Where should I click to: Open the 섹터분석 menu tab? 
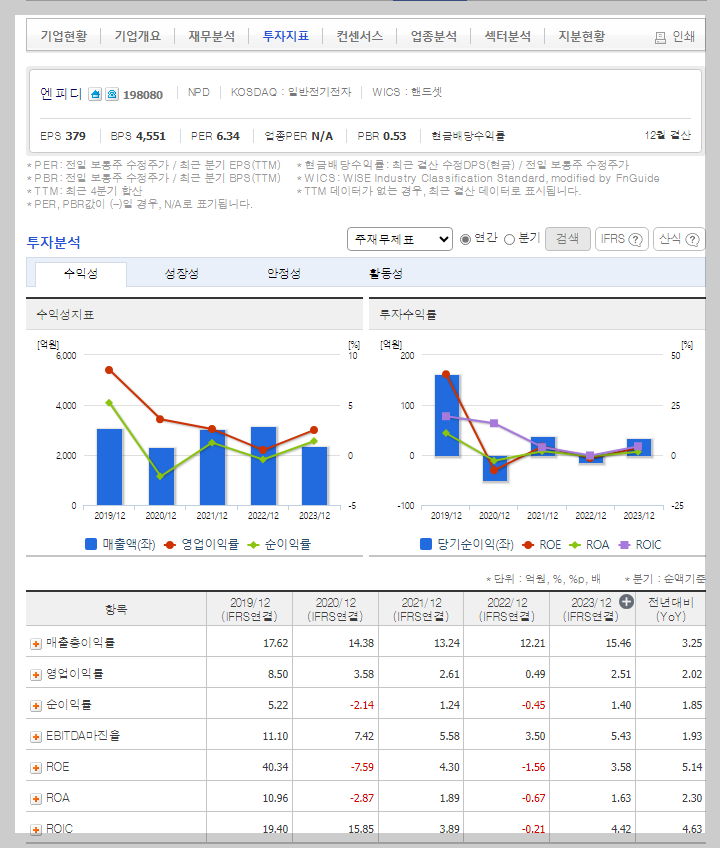[x=508, y=36]
